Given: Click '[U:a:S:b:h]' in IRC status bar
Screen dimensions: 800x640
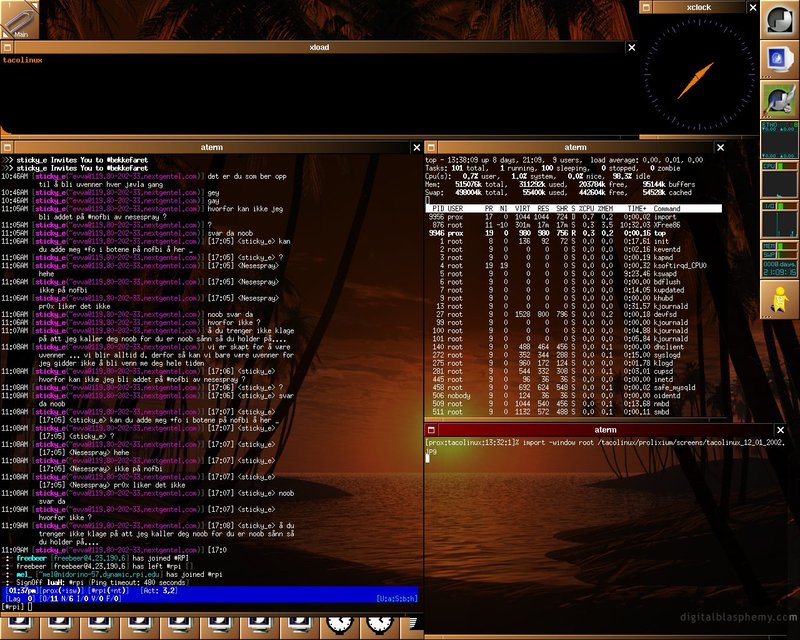Looking at the screenshot, I should pyautogui.click(x=397, y=598).
